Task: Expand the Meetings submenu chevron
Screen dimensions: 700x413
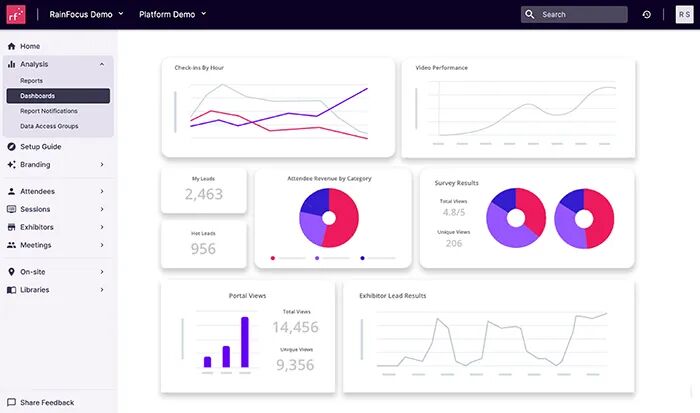Action: point(102,245)
